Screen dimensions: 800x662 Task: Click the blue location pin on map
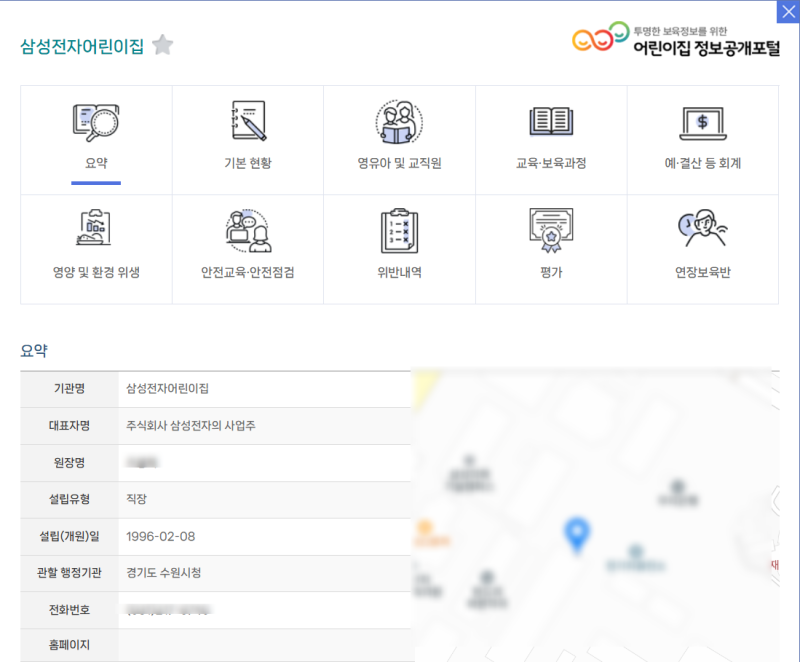577,534
